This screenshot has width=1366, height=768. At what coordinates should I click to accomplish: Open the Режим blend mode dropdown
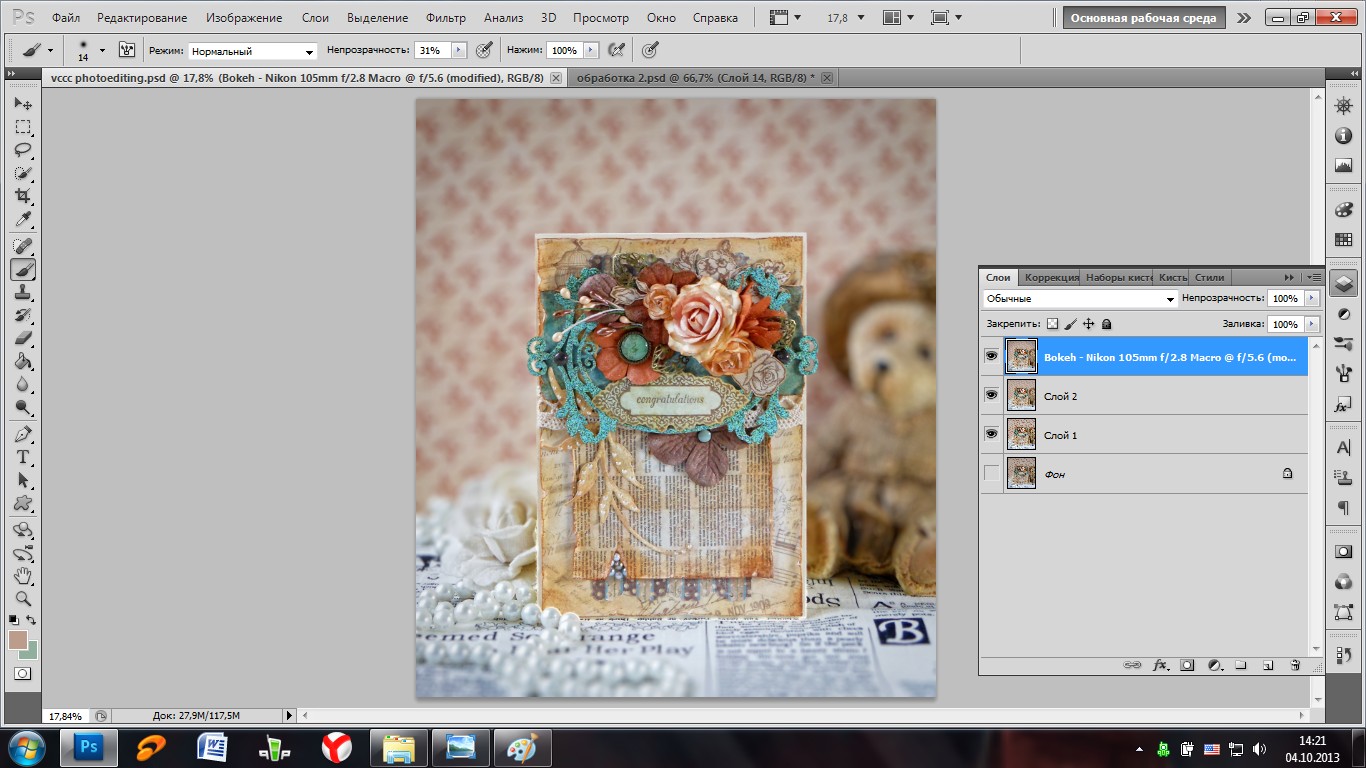coord(253,51)
